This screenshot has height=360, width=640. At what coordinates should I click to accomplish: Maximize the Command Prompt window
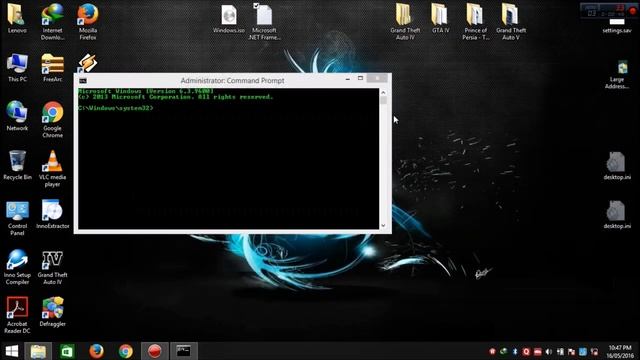(x=360, y=78)
